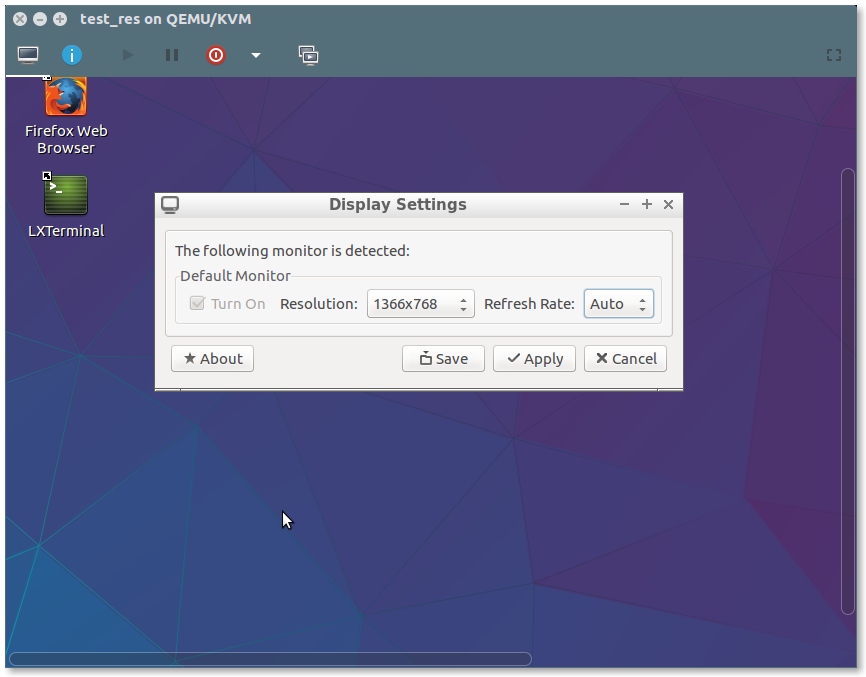
Task: Switch VM viewer to fullscreen mode
Action: click(x=834, y=55)
